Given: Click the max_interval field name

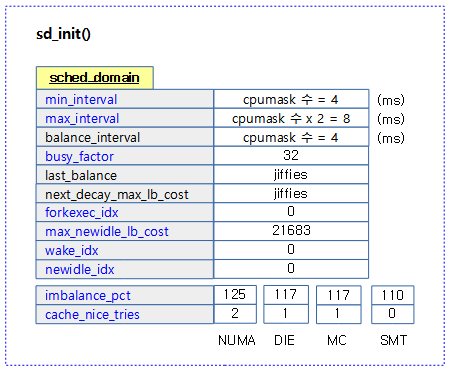Looking at the screenshot, I should (82, 119).
